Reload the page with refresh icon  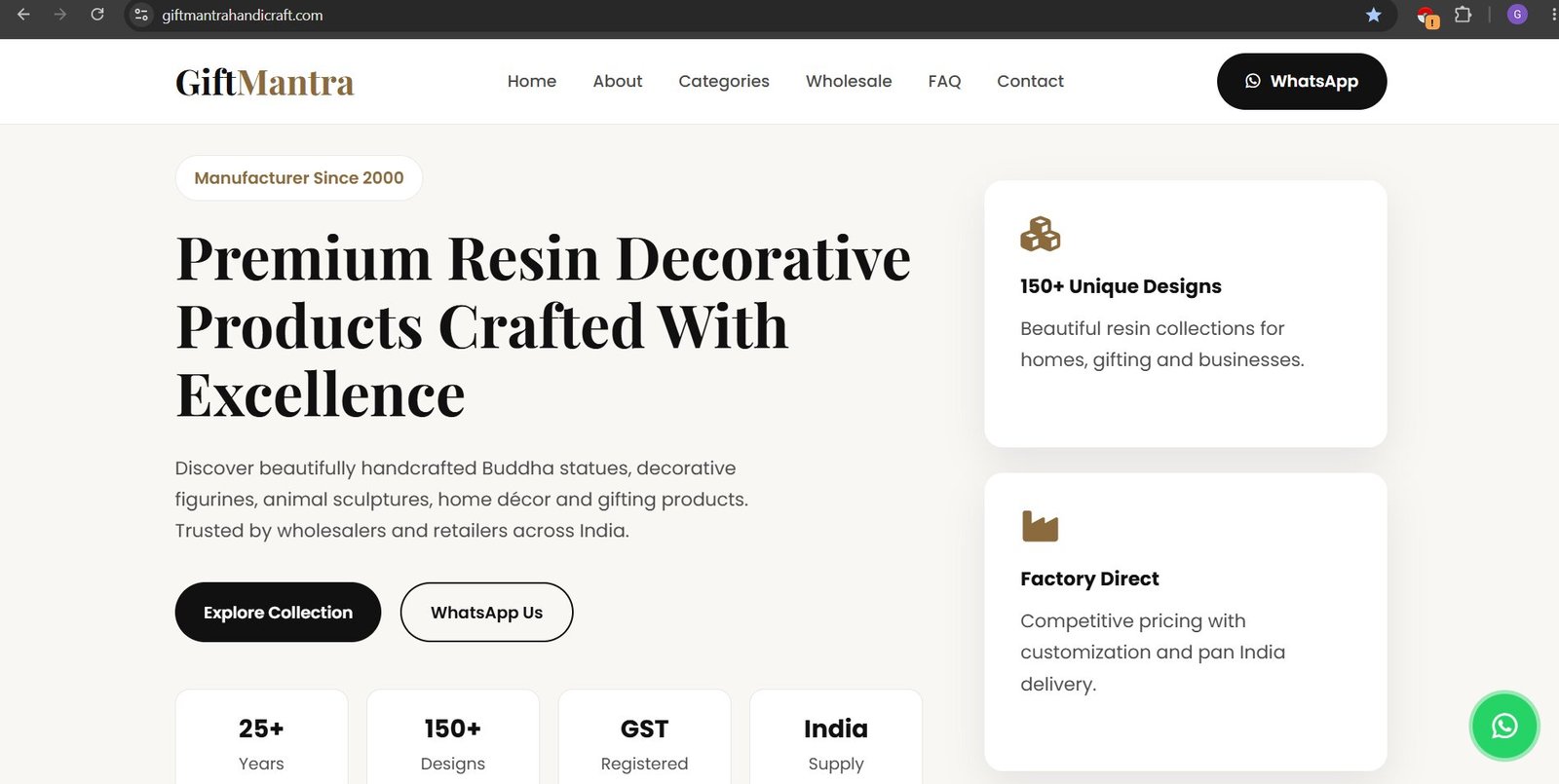click(x=97, y=15)
